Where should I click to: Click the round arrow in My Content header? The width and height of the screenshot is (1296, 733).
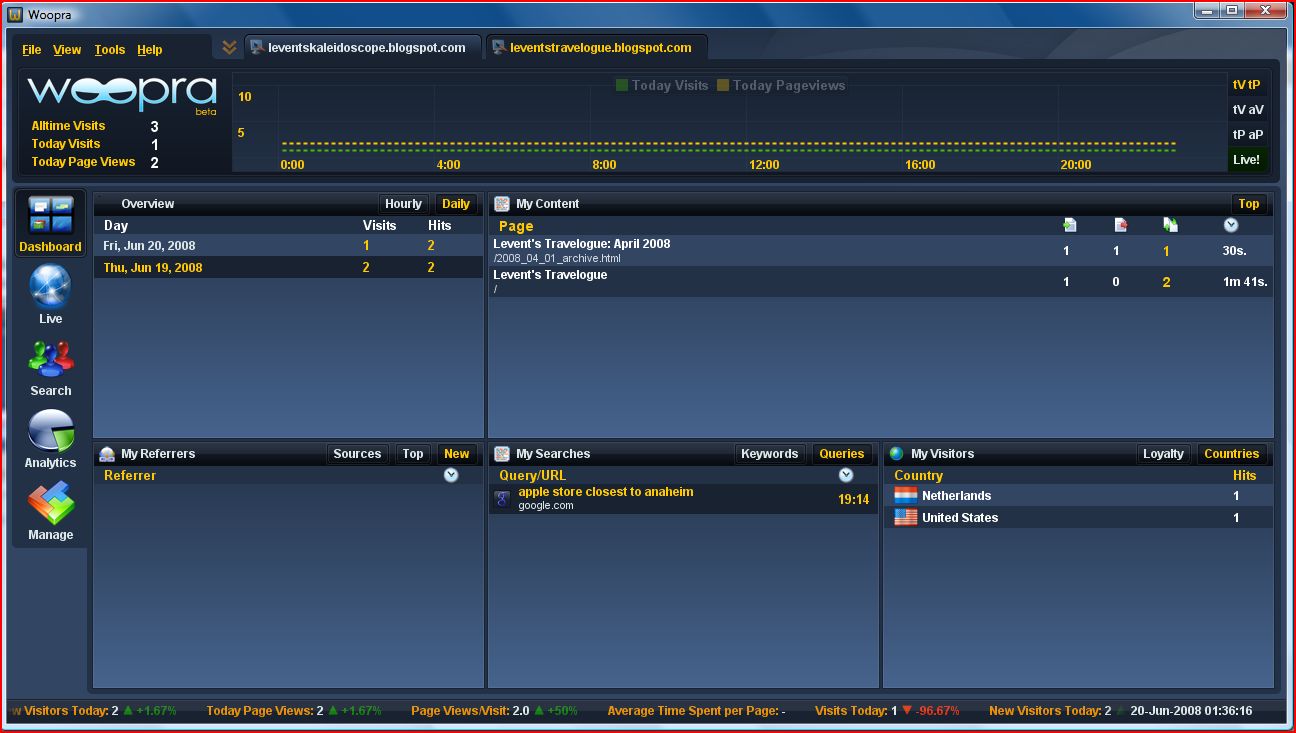(x=1231, y=225)
